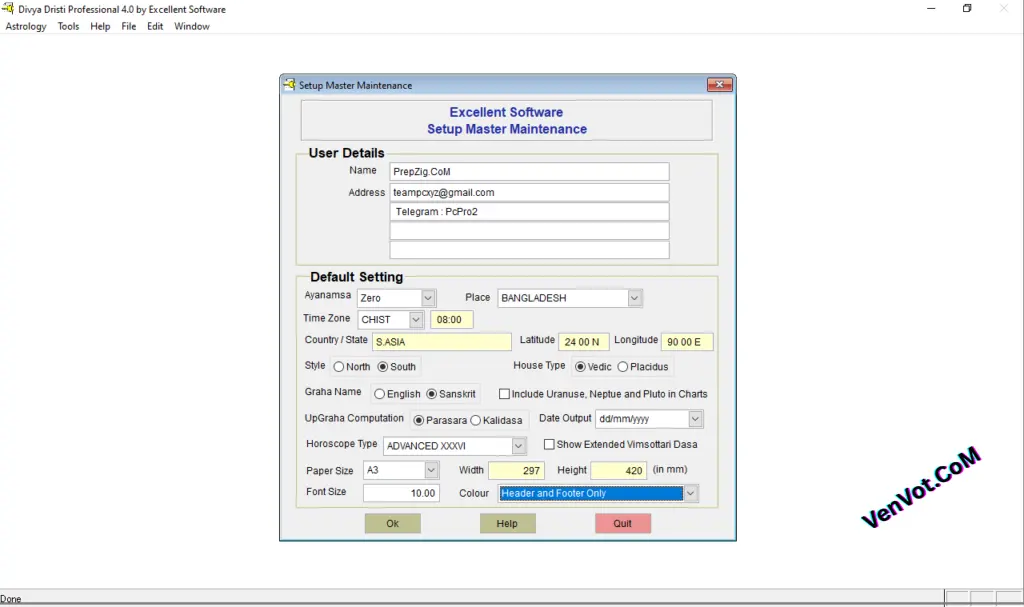Expand the Date Output dropdown
This screenshot has height=607, width=1024.
pyautogui.click(x=696, y=419)
